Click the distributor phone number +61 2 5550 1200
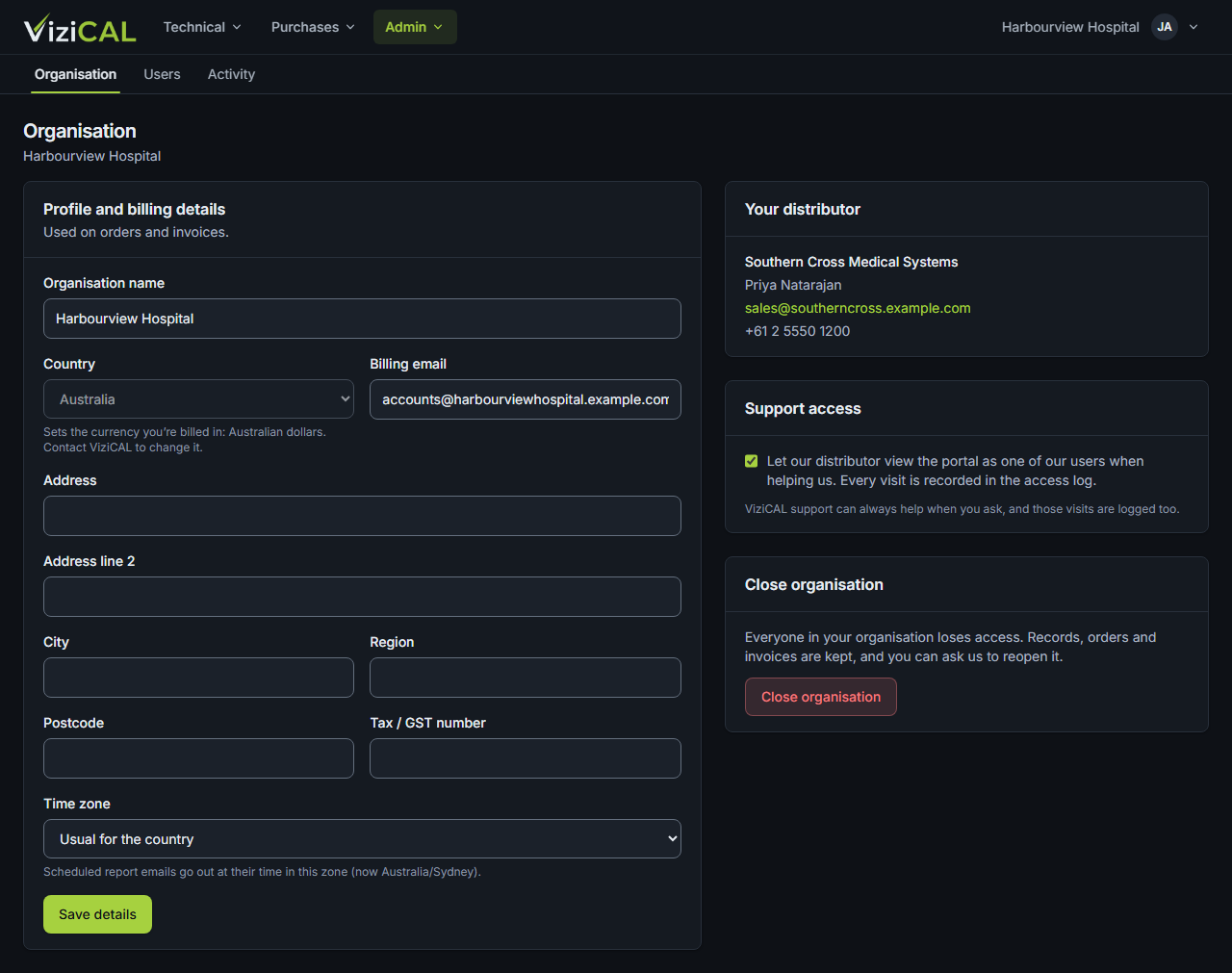This screenshot has width=1232, height=973. pyautogui.click(x=798, y=331)
